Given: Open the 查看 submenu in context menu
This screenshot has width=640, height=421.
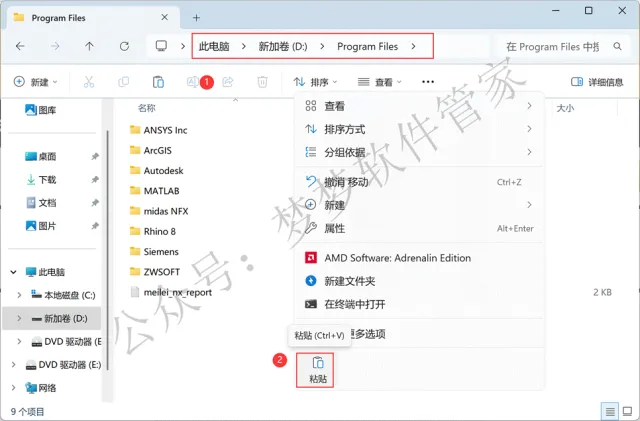Looking at the screenshot, I should click(419, 106).
